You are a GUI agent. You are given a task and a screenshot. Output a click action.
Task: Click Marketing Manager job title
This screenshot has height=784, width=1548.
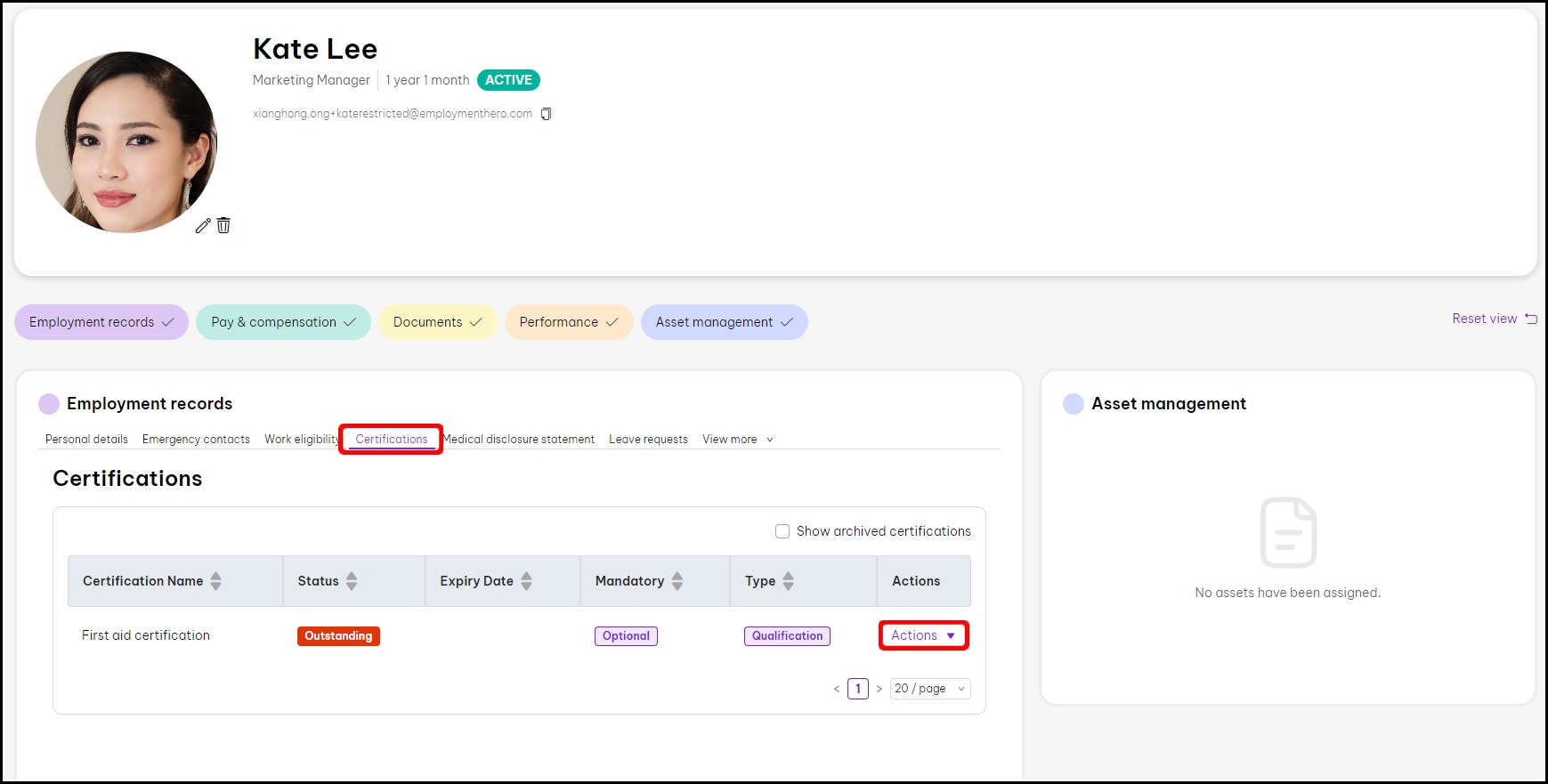312,80
